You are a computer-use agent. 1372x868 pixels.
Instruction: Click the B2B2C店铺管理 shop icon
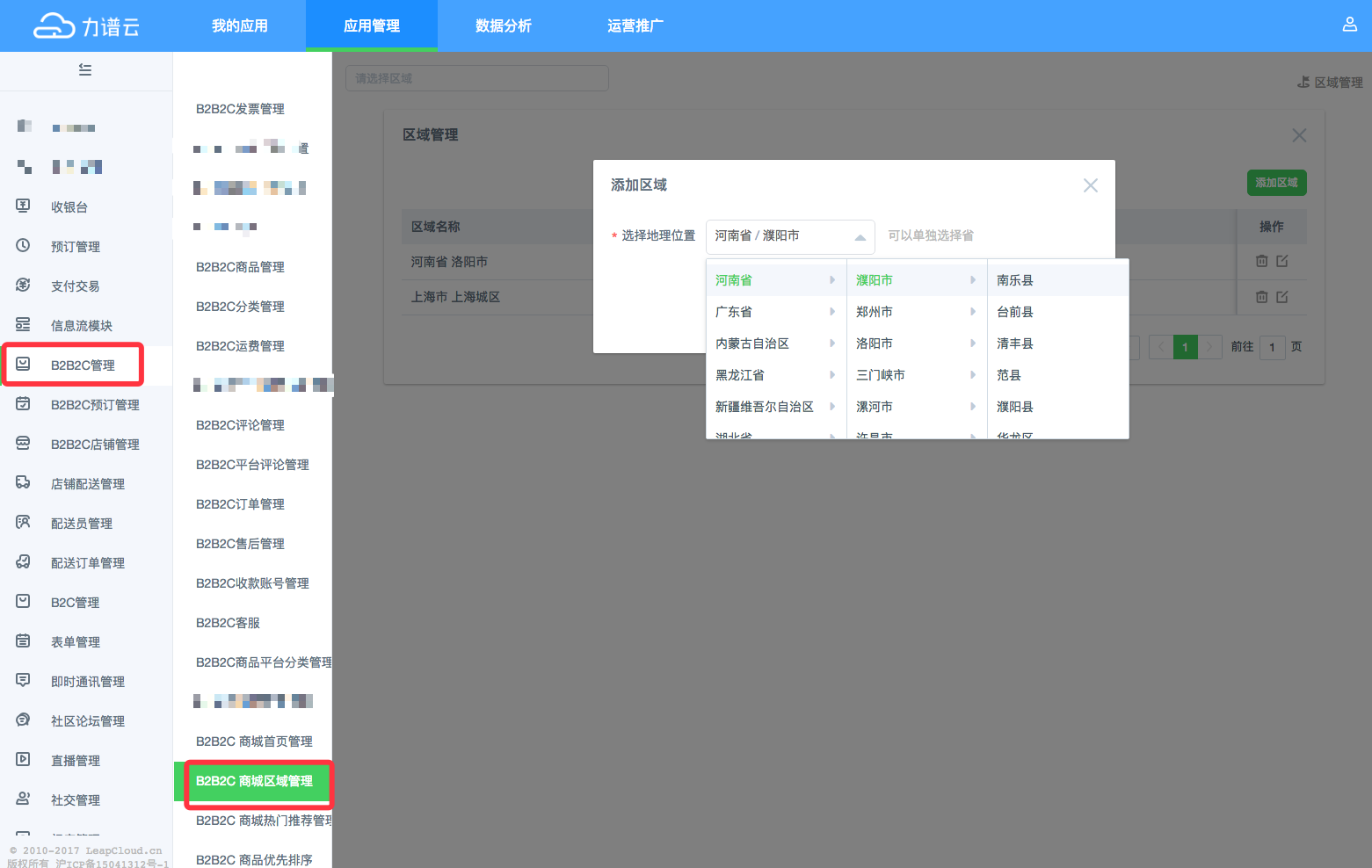click(24, 443)
